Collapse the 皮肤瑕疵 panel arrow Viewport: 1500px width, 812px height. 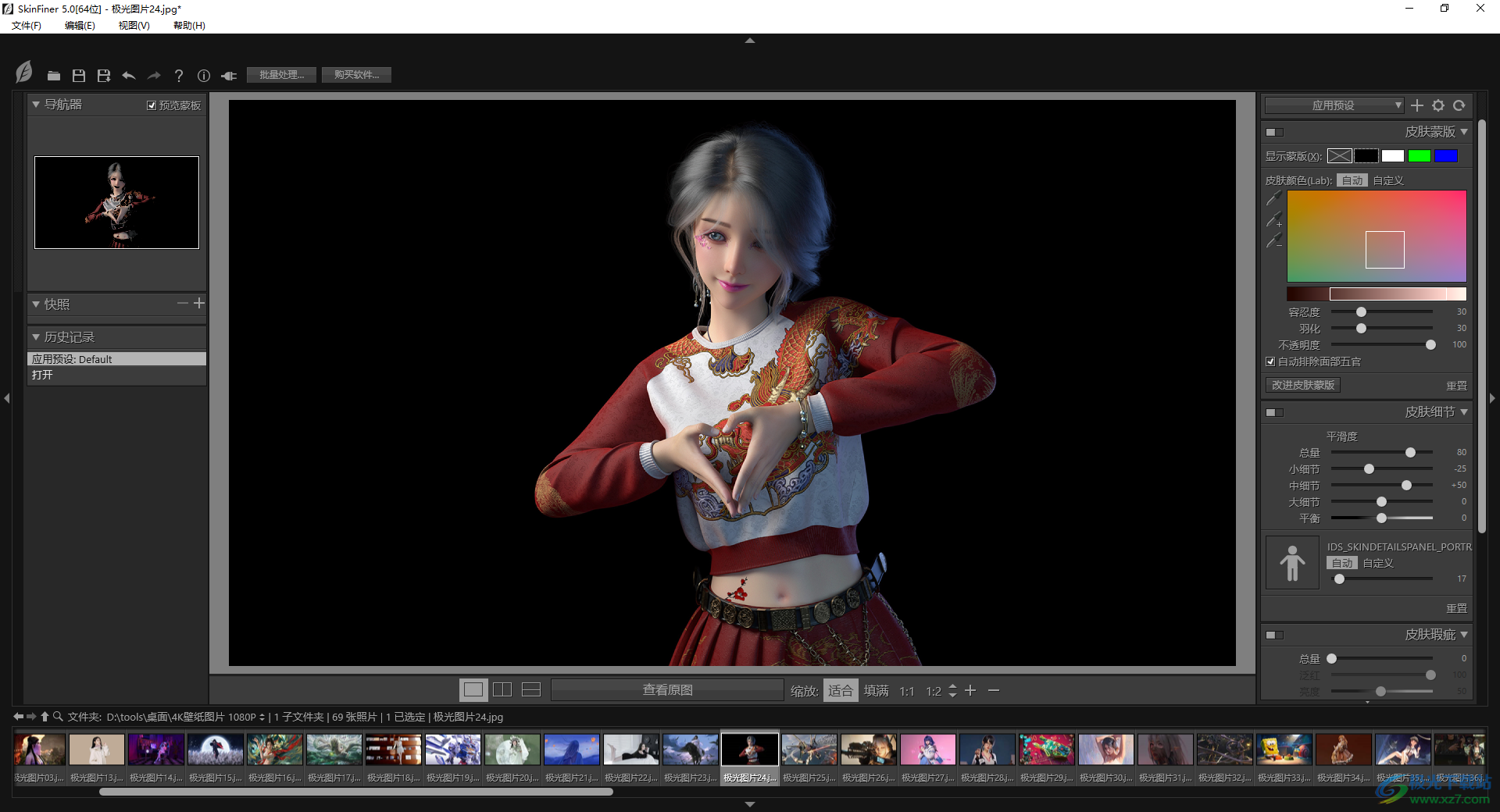(1464, 635)
